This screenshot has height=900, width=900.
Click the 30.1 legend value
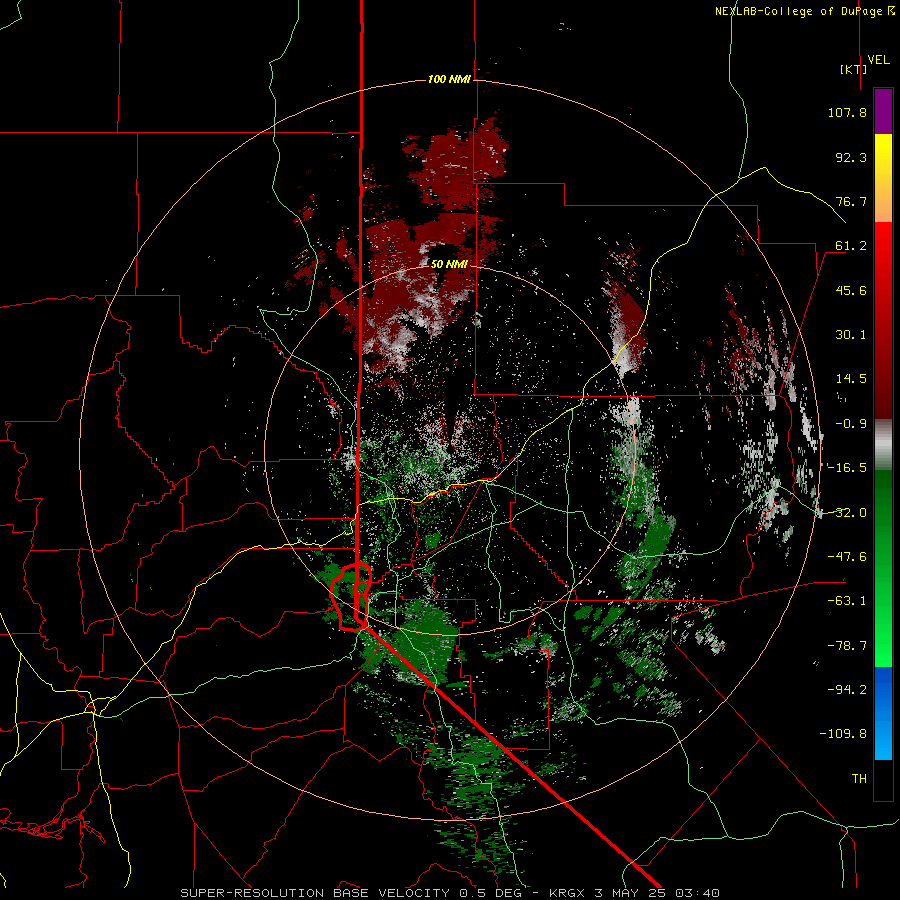point(851,335)
